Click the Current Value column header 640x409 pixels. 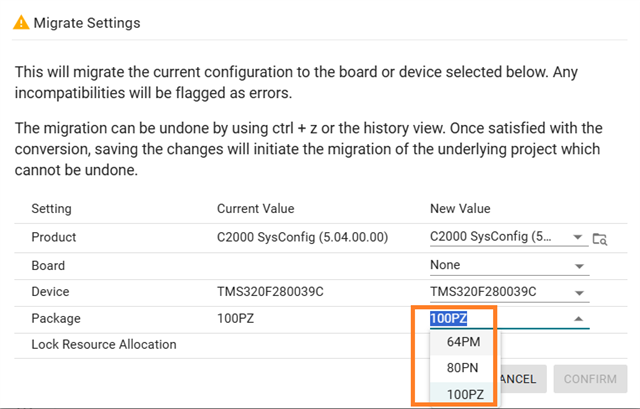tap(256, 209)
